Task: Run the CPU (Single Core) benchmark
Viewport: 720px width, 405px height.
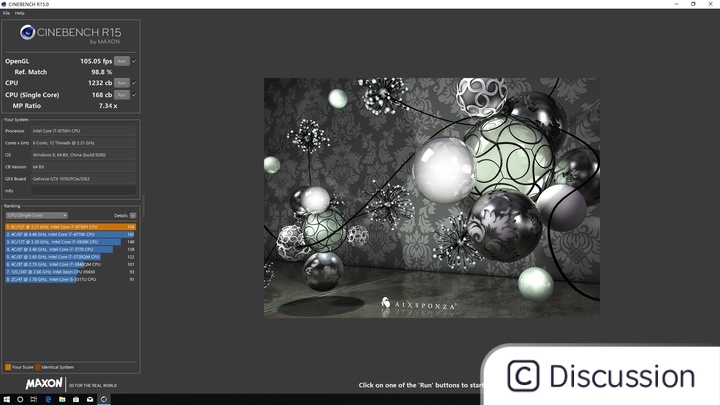Action: [x=121, y=95]
